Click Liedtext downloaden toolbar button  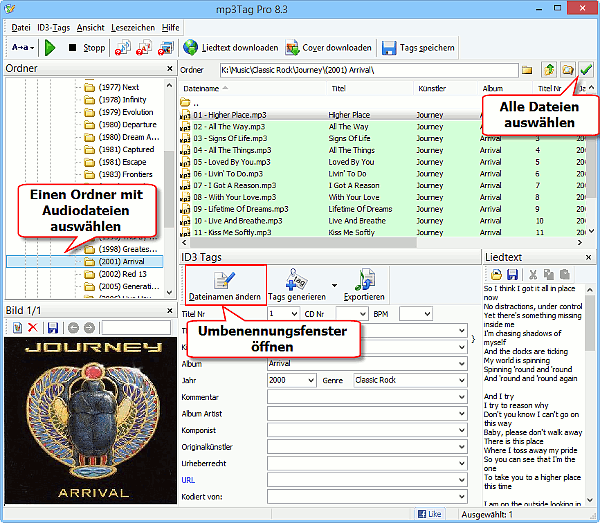pos(231,48)
